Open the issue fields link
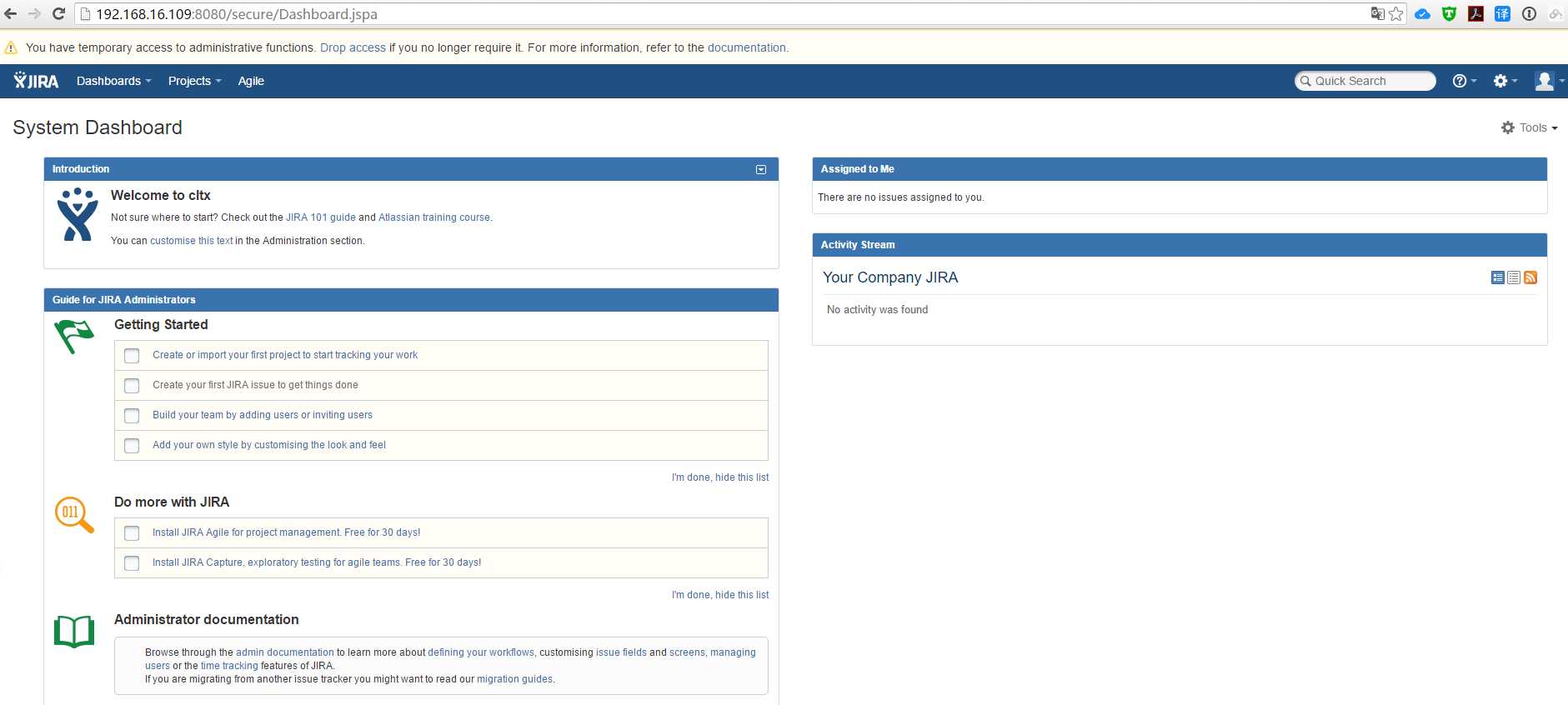Viewport: 1568px width, 705px height. tap(621, 652)
